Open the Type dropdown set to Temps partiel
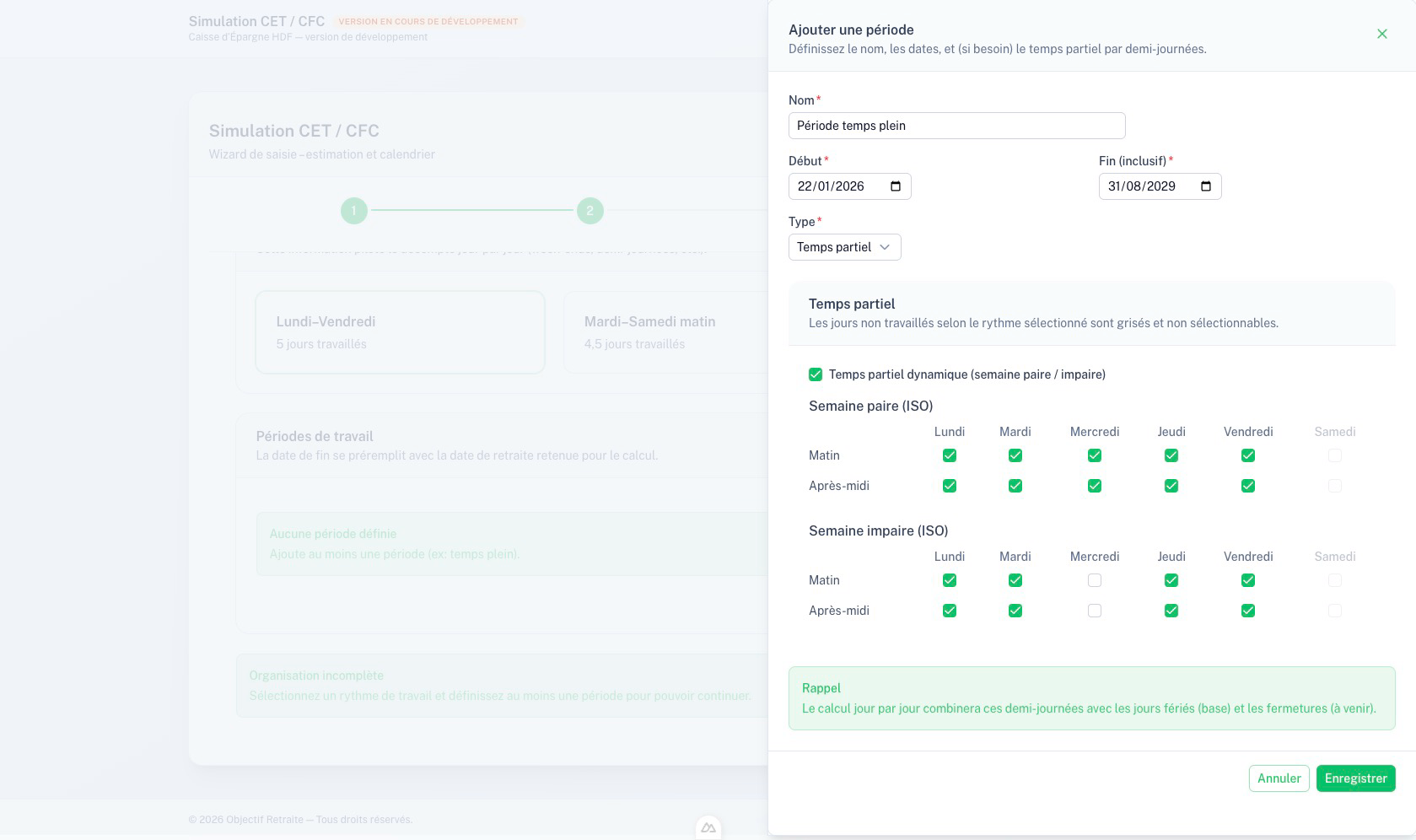The height and width of the screenshot is (840, 1416). (844, 247)
